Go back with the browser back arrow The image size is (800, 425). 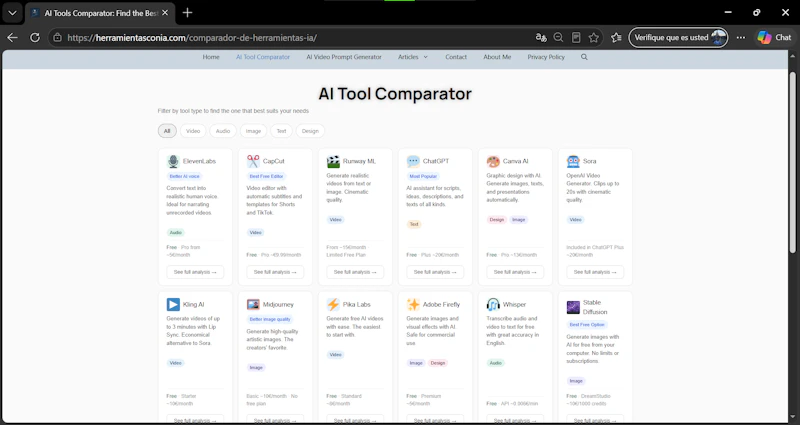[x=12, y=38]
